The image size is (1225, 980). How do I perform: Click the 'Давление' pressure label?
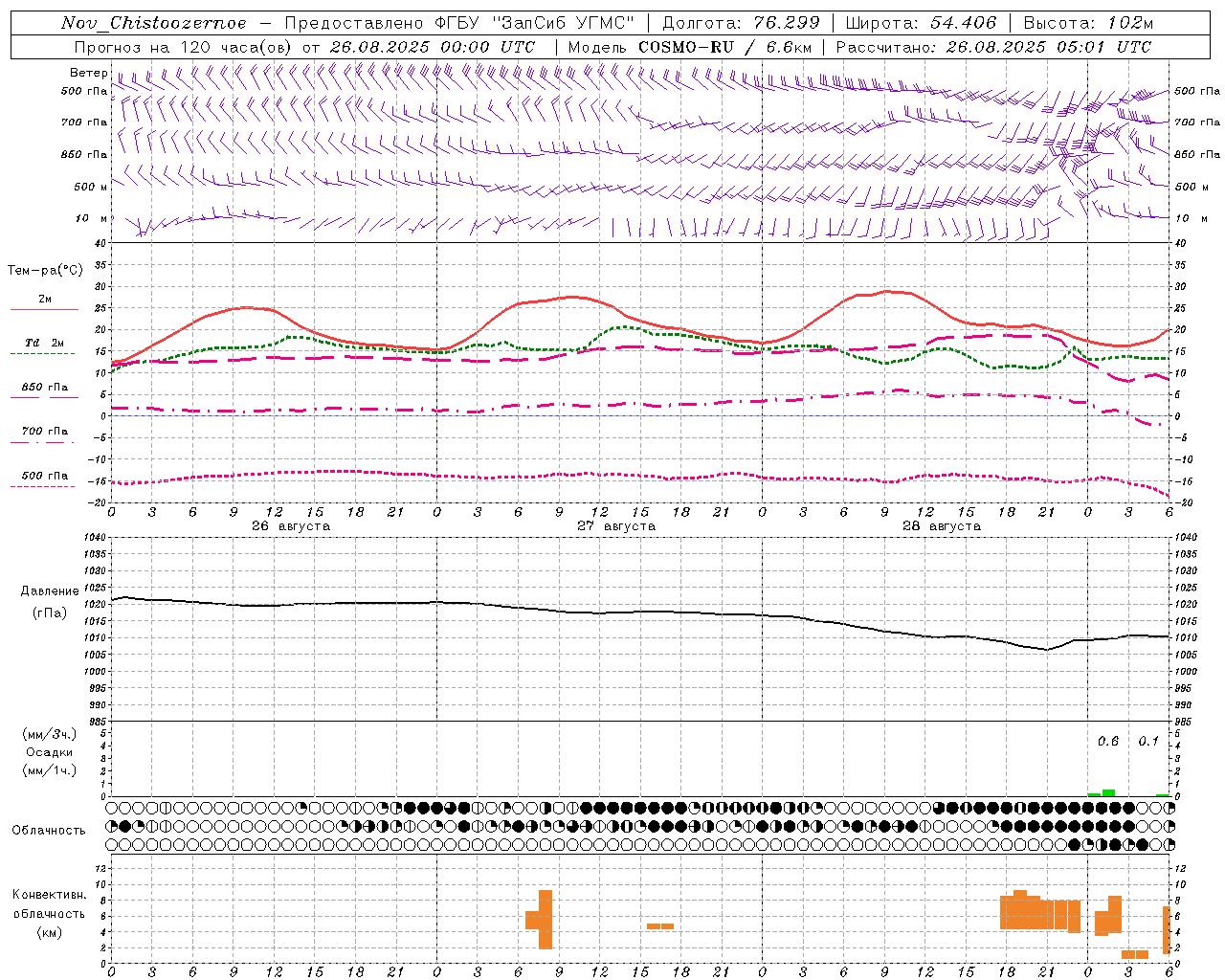50,591
